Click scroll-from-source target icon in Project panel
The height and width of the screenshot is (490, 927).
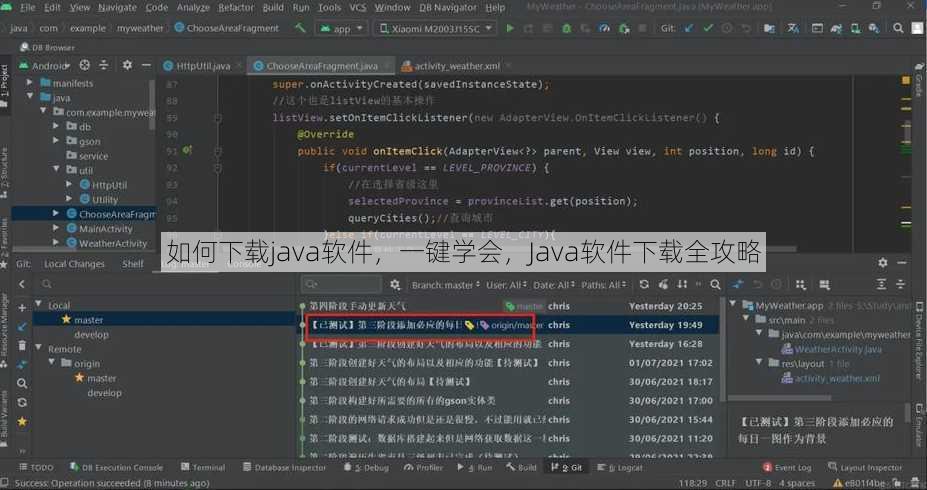(x=85, y=65)
